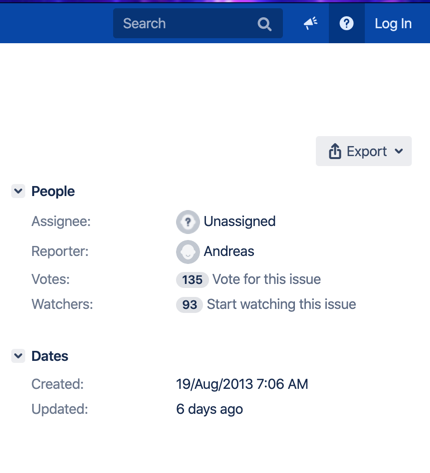This screenshot has height=473, width=430.
Task: Click Vote for this issue link
Action: (x=267, y=279)
